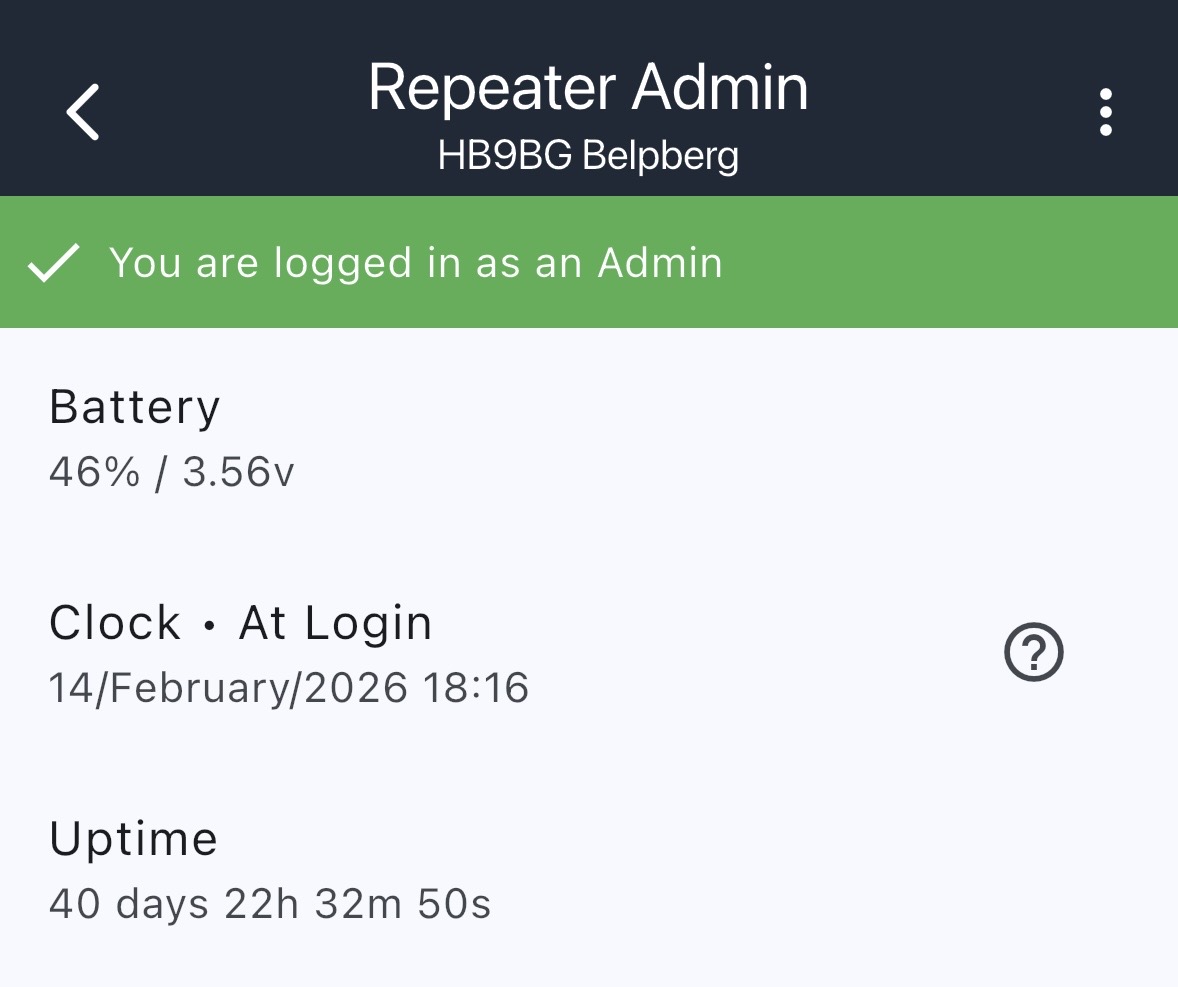The image size is (1178, 987).
Task: Tap the checkmark icon in green banner
Action: tap(53, 264)
